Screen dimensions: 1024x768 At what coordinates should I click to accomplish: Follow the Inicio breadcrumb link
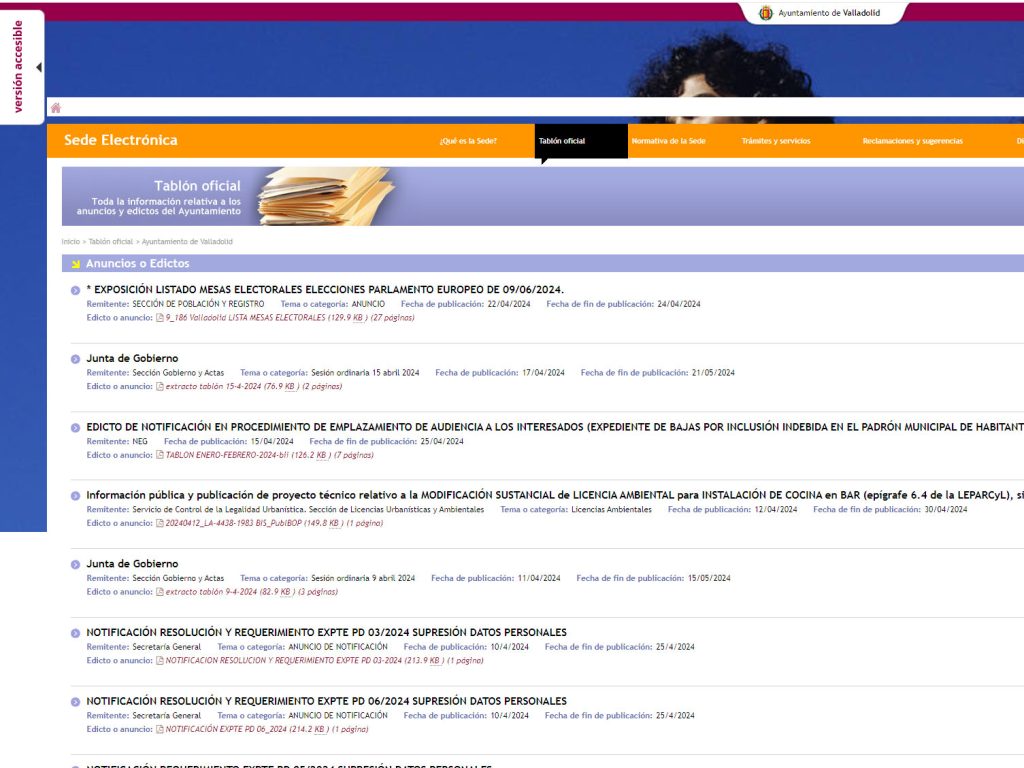70,242
